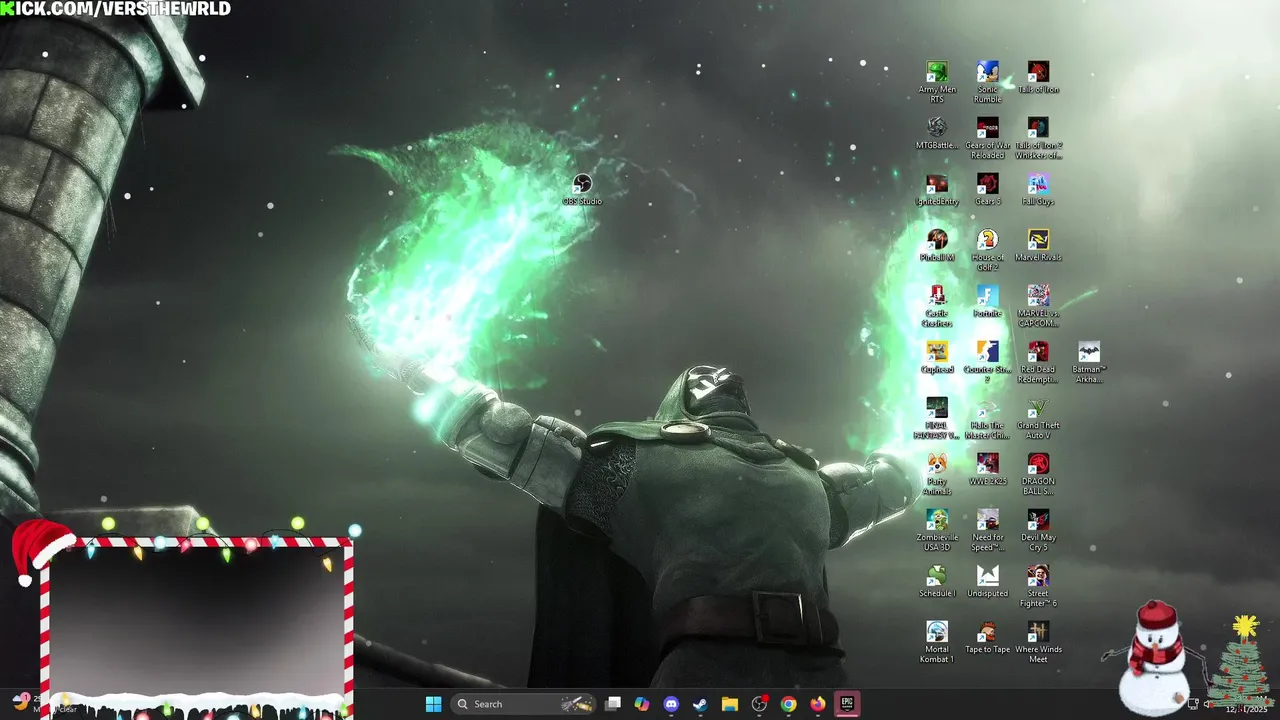Image resolution: width=1280 pixels, height=720 pixels.
Task: Select the DRAGON BALL shortcut
Action: tap(1038, 474)
